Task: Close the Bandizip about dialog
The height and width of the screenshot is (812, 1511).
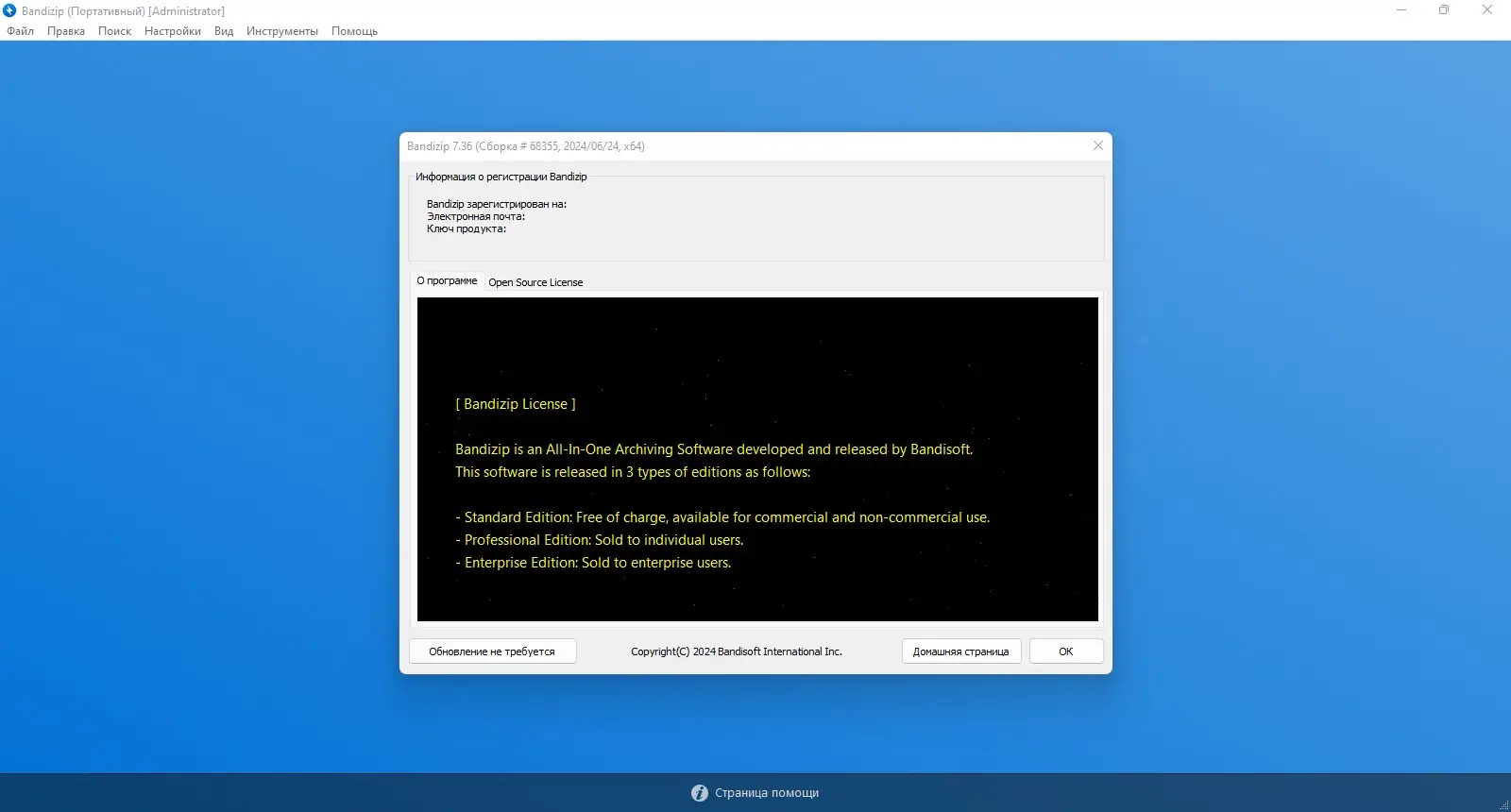Action: pyautogui.click(x=1097, y=145)
